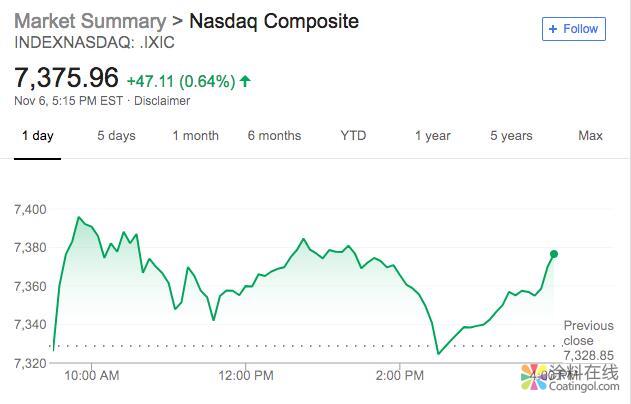Click the Follow button
The image size is (631, 404).
tap(573, 29)
